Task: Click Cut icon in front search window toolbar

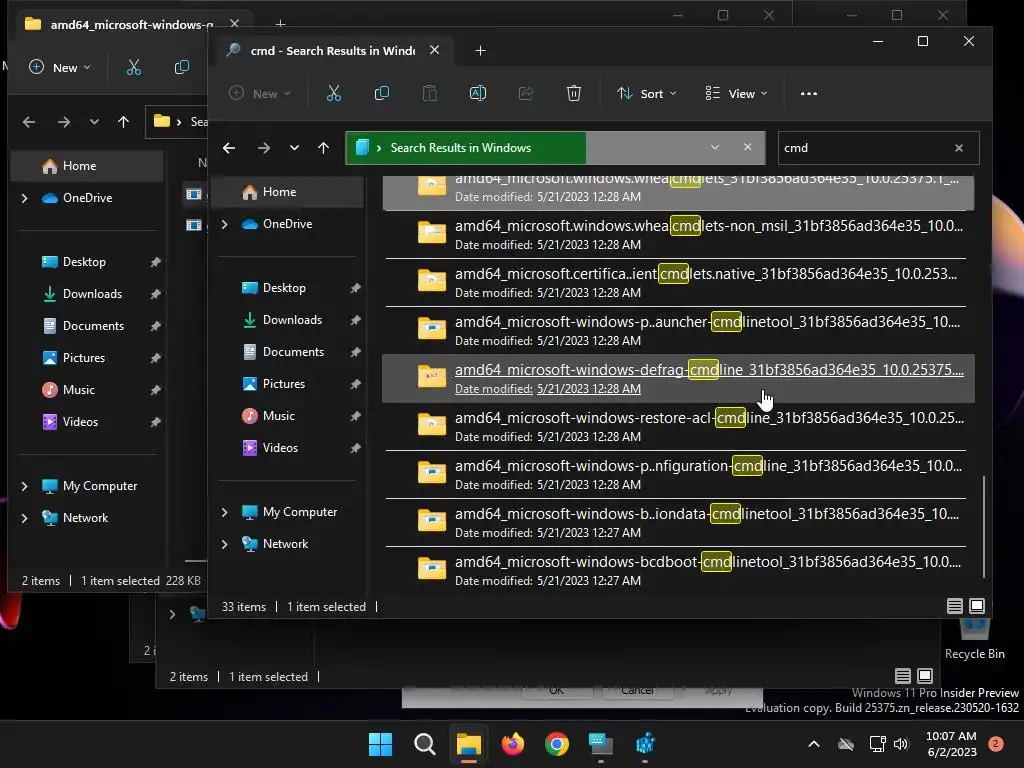Action: pos(334,93)
